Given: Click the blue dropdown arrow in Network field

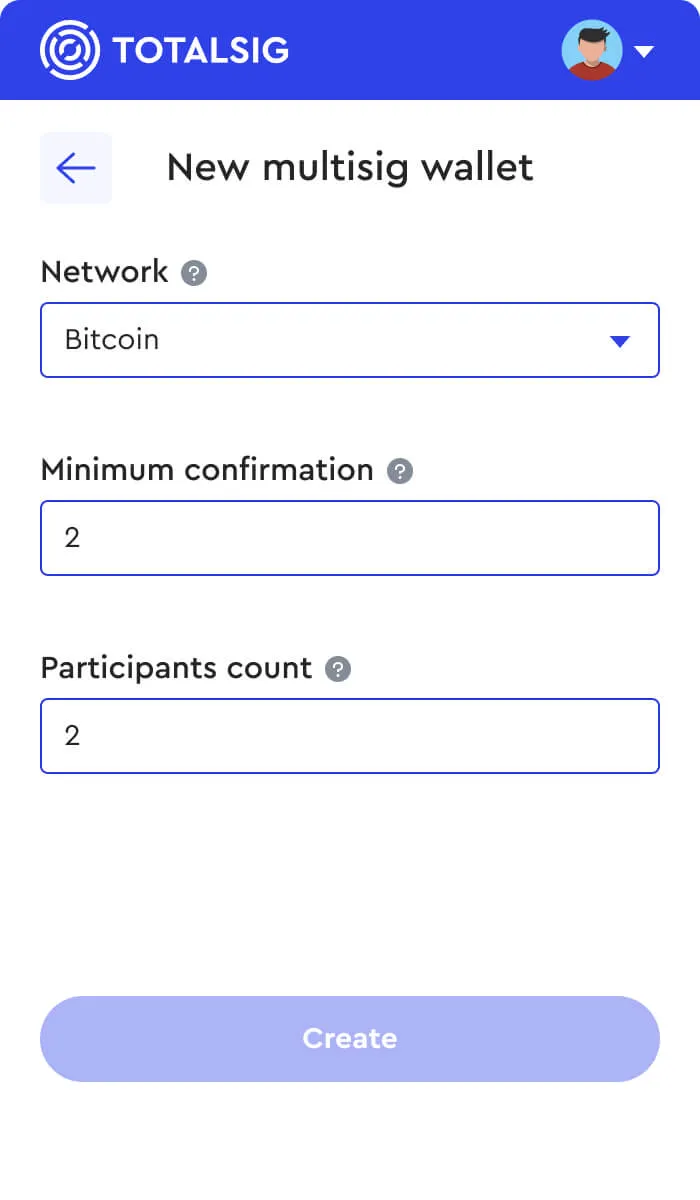Looking at the screenshot, I should click(x=621, y=340).
